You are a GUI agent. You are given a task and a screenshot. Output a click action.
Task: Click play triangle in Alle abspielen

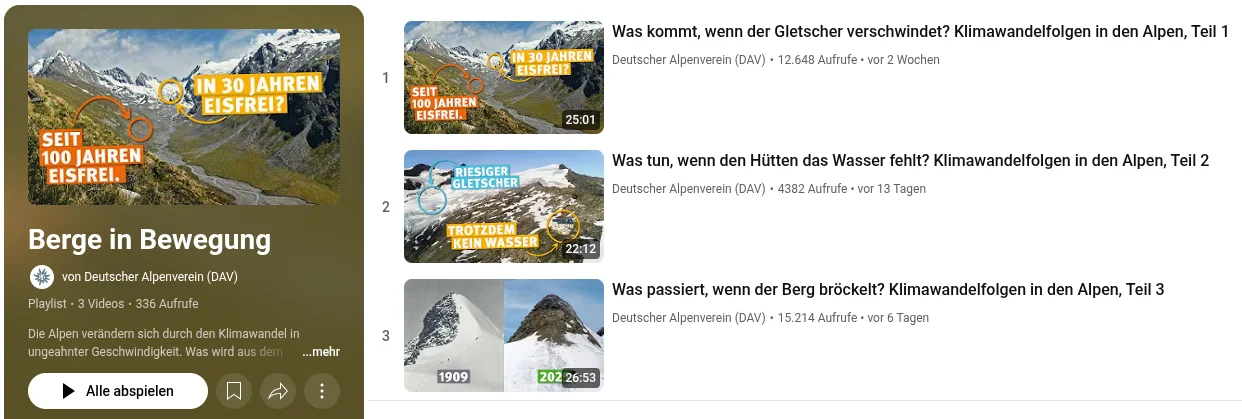pyautogui.click(x=68, y=391)
